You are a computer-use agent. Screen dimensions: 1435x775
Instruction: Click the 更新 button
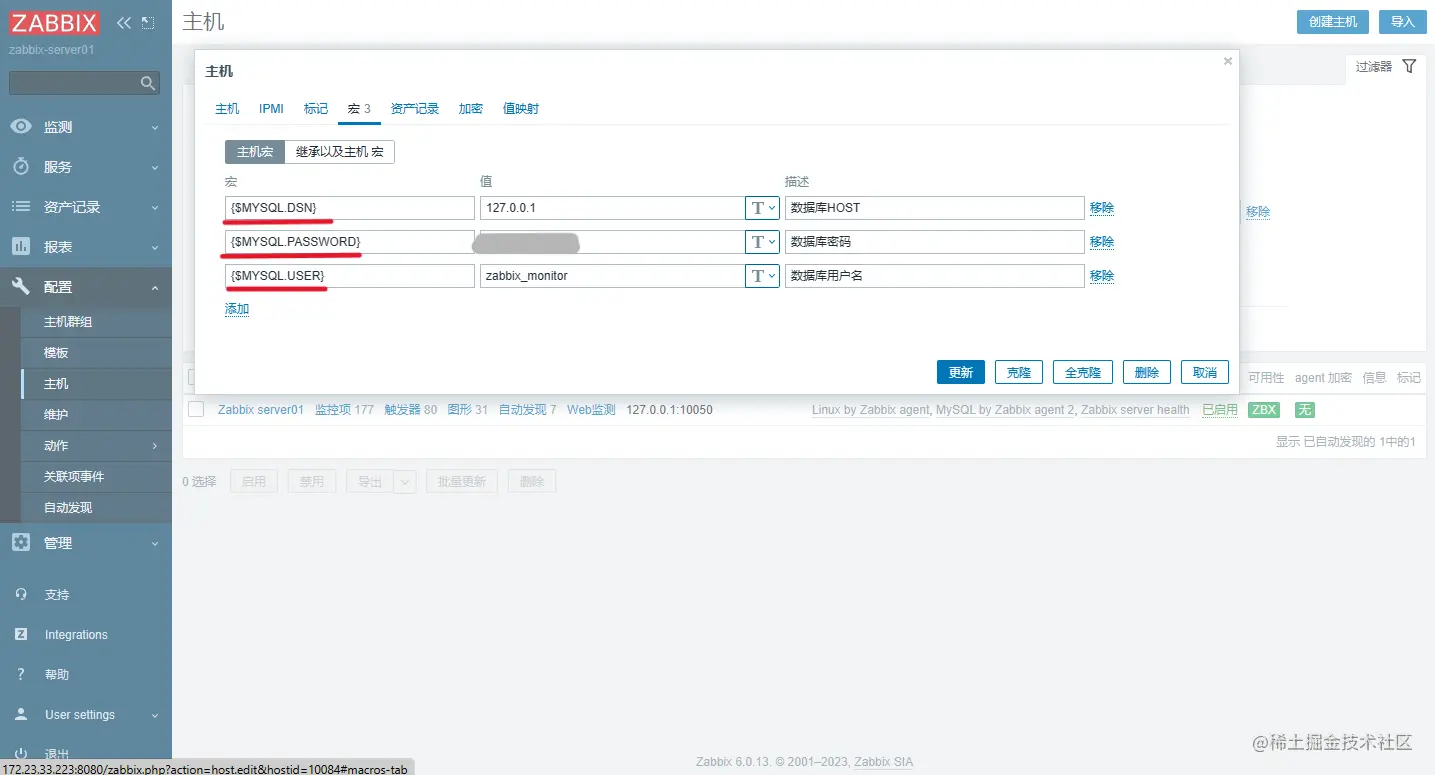(x=961, y=372)
